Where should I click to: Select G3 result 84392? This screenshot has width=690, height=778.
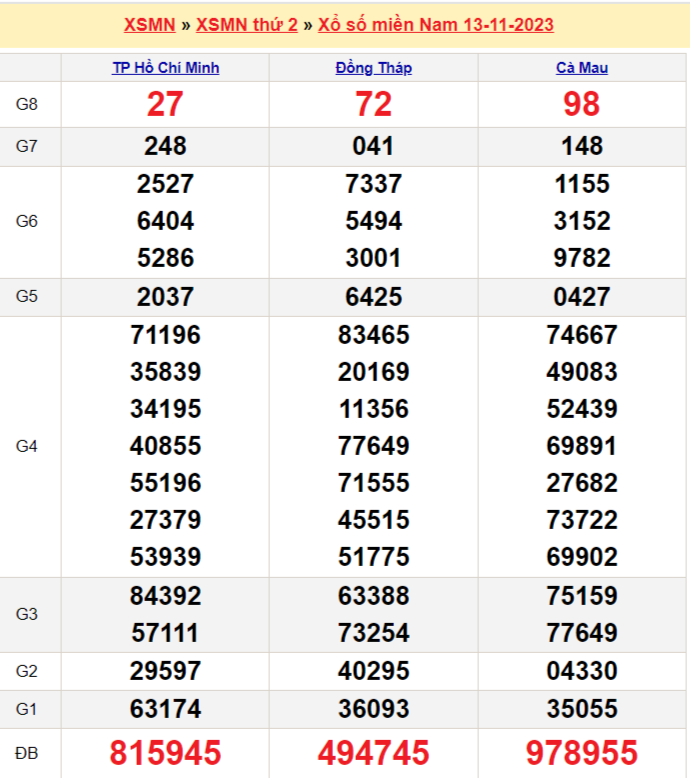[165, 596]
